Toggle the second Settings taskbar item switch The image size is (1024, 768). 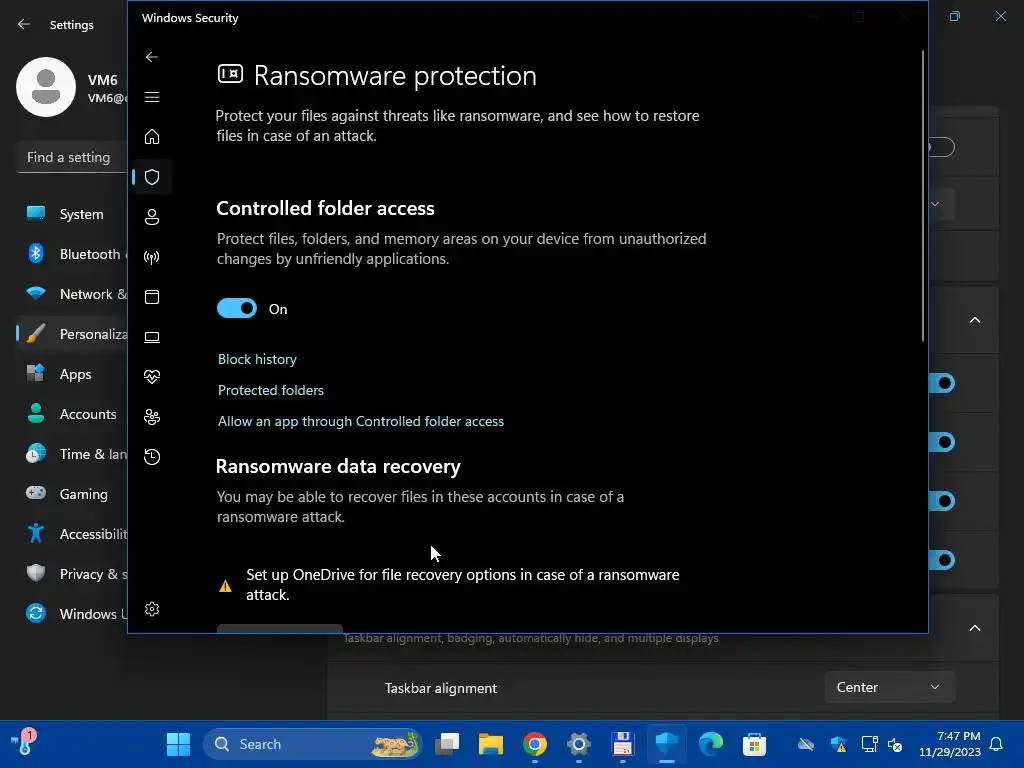pos(942,443)
